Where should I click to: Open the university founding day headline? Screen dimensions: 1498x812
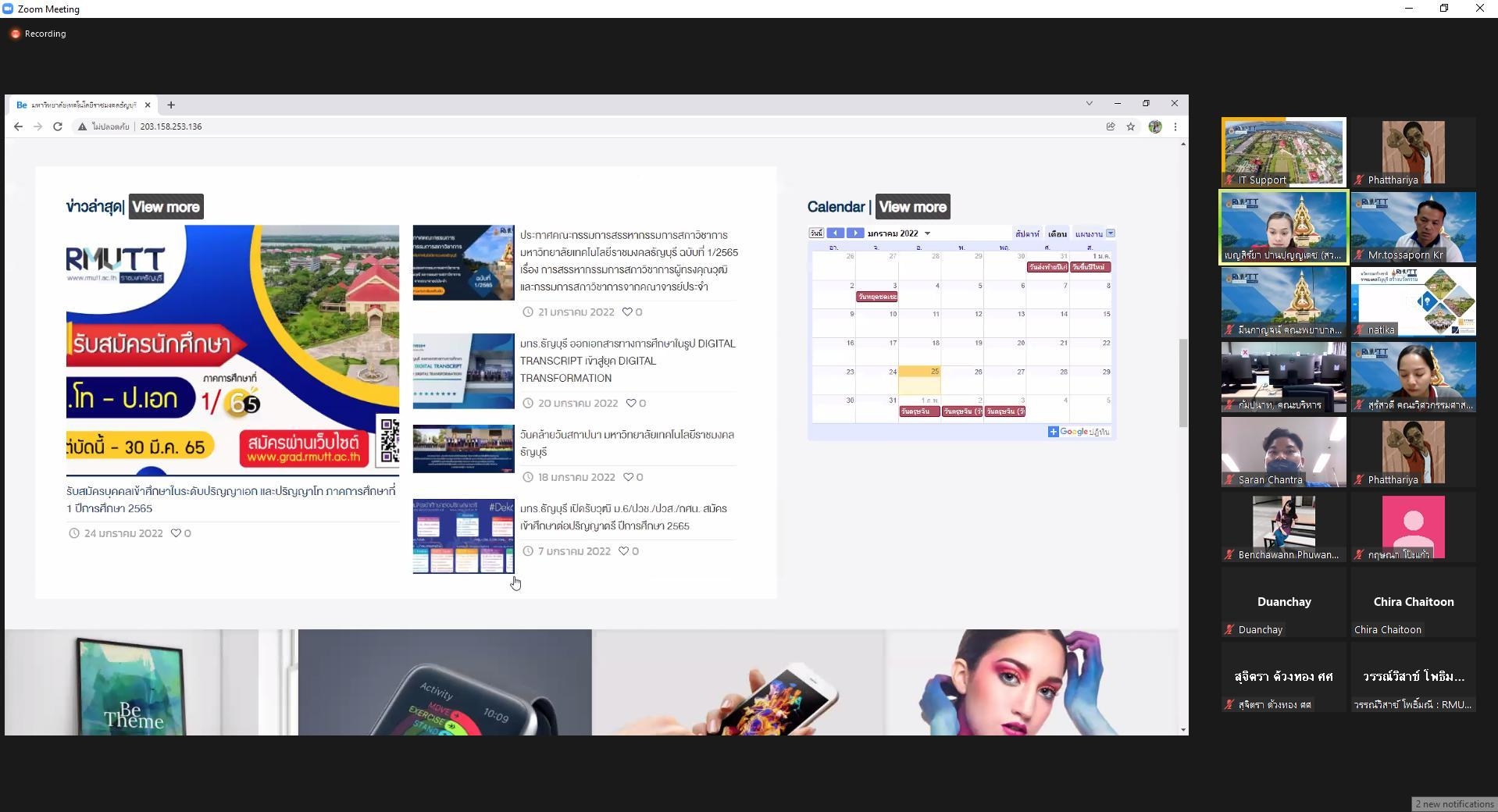pos(627,443)
